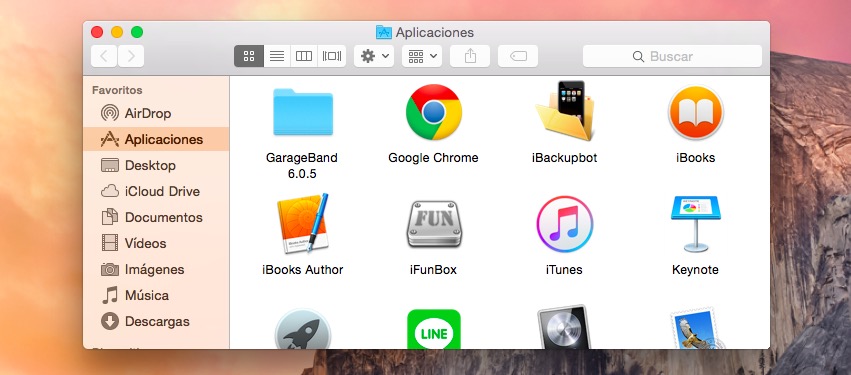Viewport: 851px width, 375px height.
Task: Select the Google Chrome app icon
Action: [434, 112]
